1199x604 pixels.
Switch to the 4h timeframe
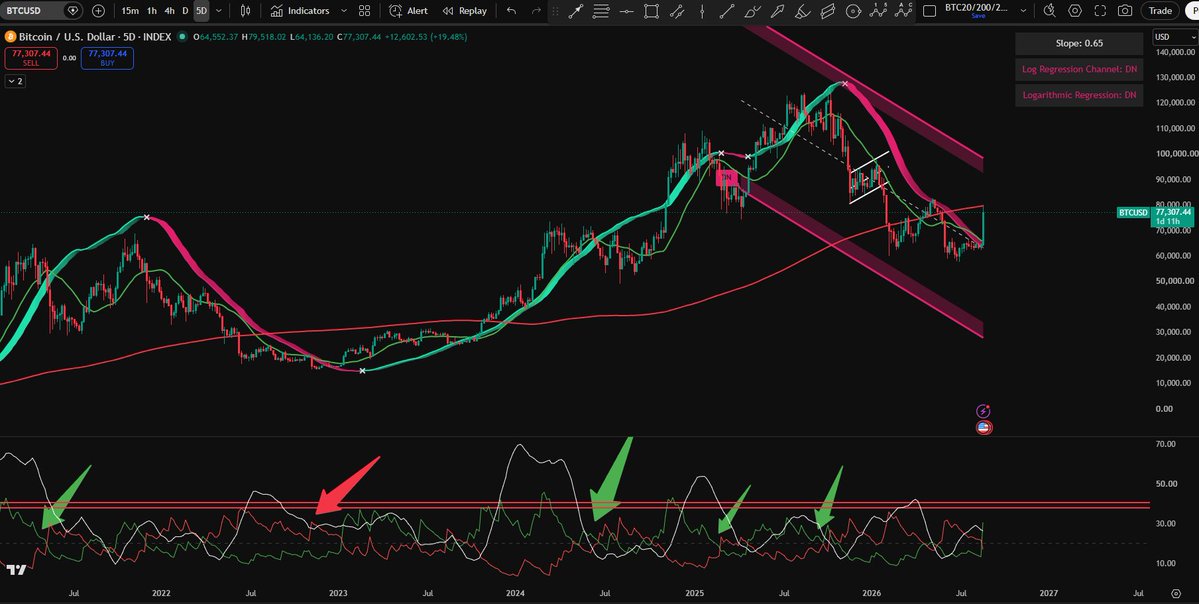pos(169,11)
